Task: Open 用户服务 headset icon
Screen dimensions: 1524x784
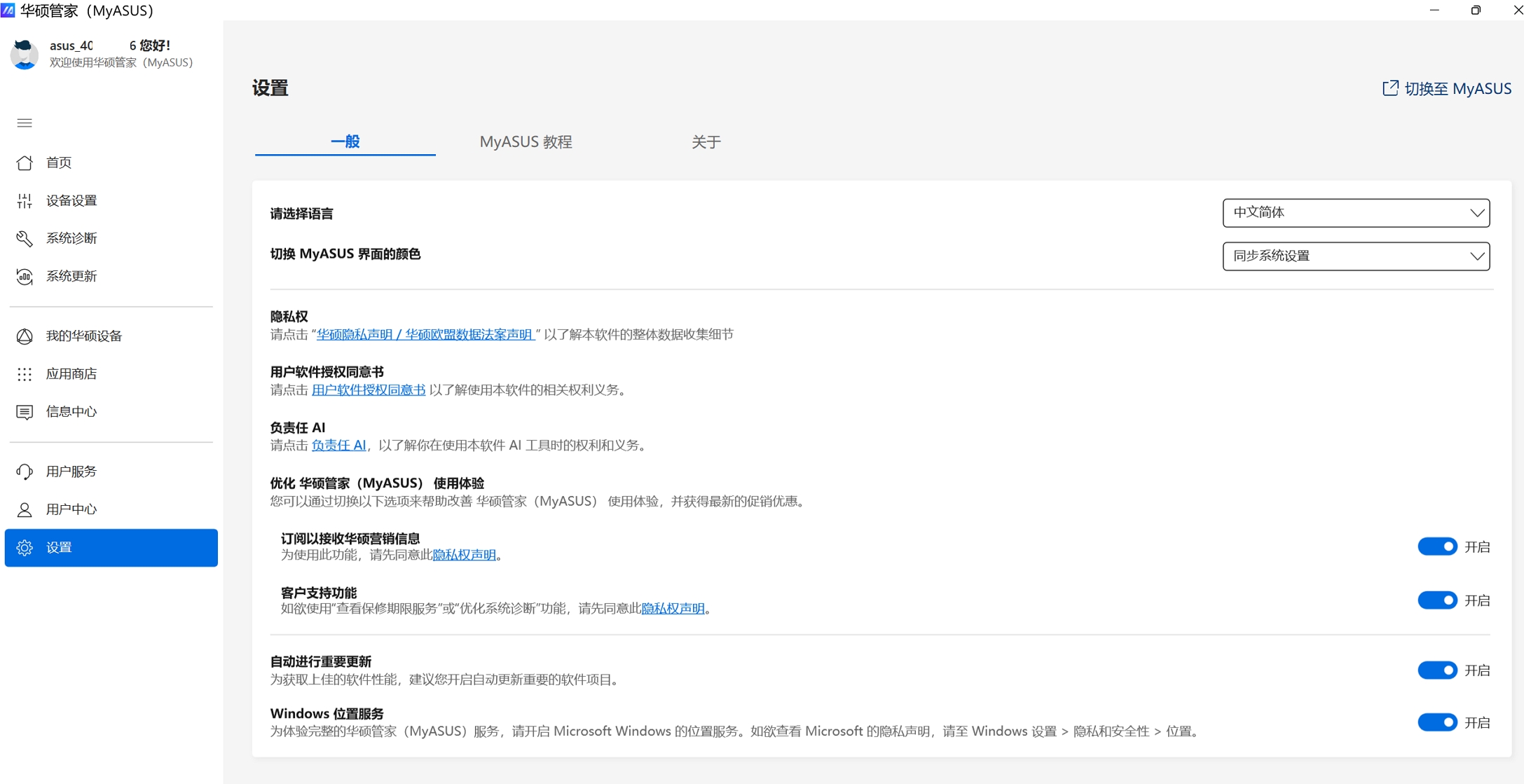Action: click(x=25, y=472)
